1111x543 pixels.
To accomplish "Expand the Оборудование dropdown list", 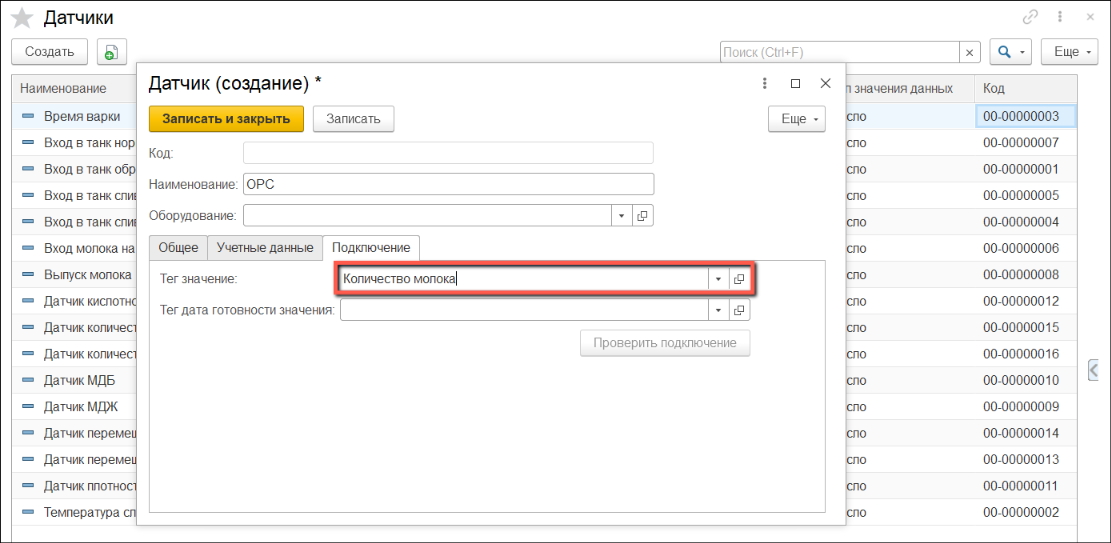I will [621, 215].
